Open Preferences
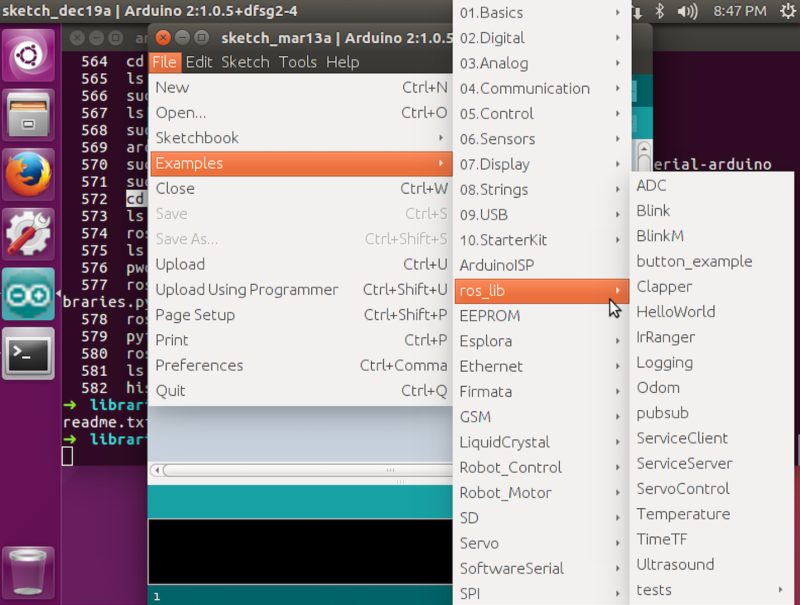The height and width of the screenshot is (605, 800). 301,365
